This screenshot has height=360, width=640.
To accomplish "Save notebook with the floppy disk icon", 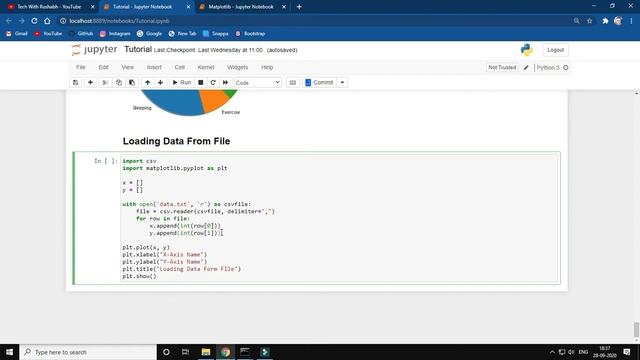I will tap(76, 82).
